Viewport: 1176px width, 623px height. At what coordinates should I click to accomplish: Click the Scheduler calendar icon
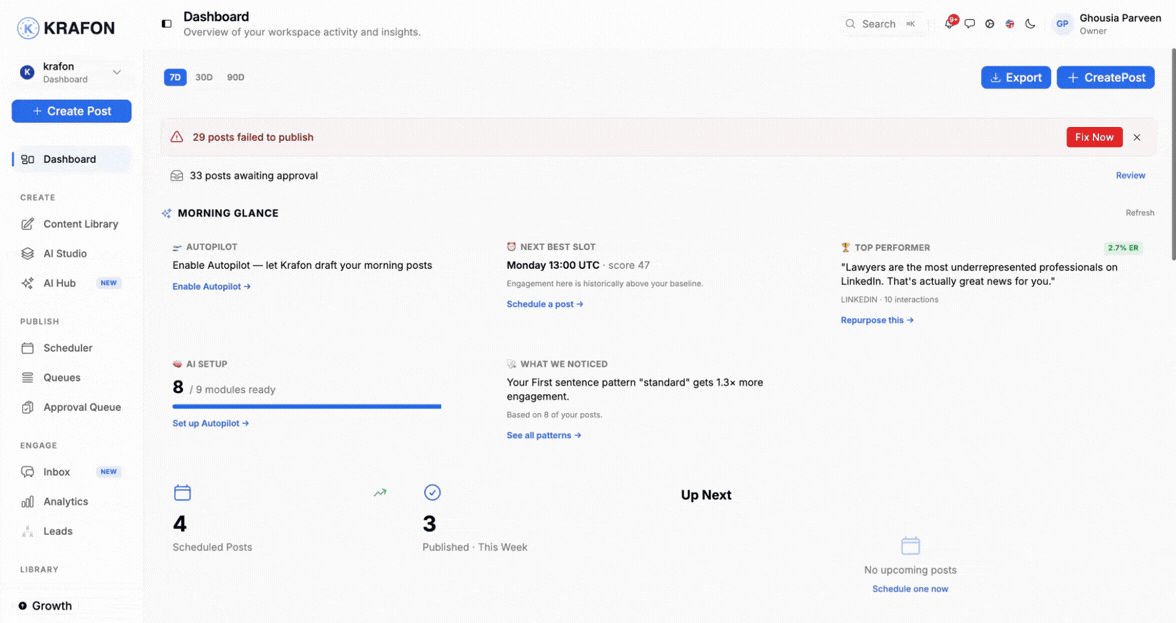pos(28,348)
